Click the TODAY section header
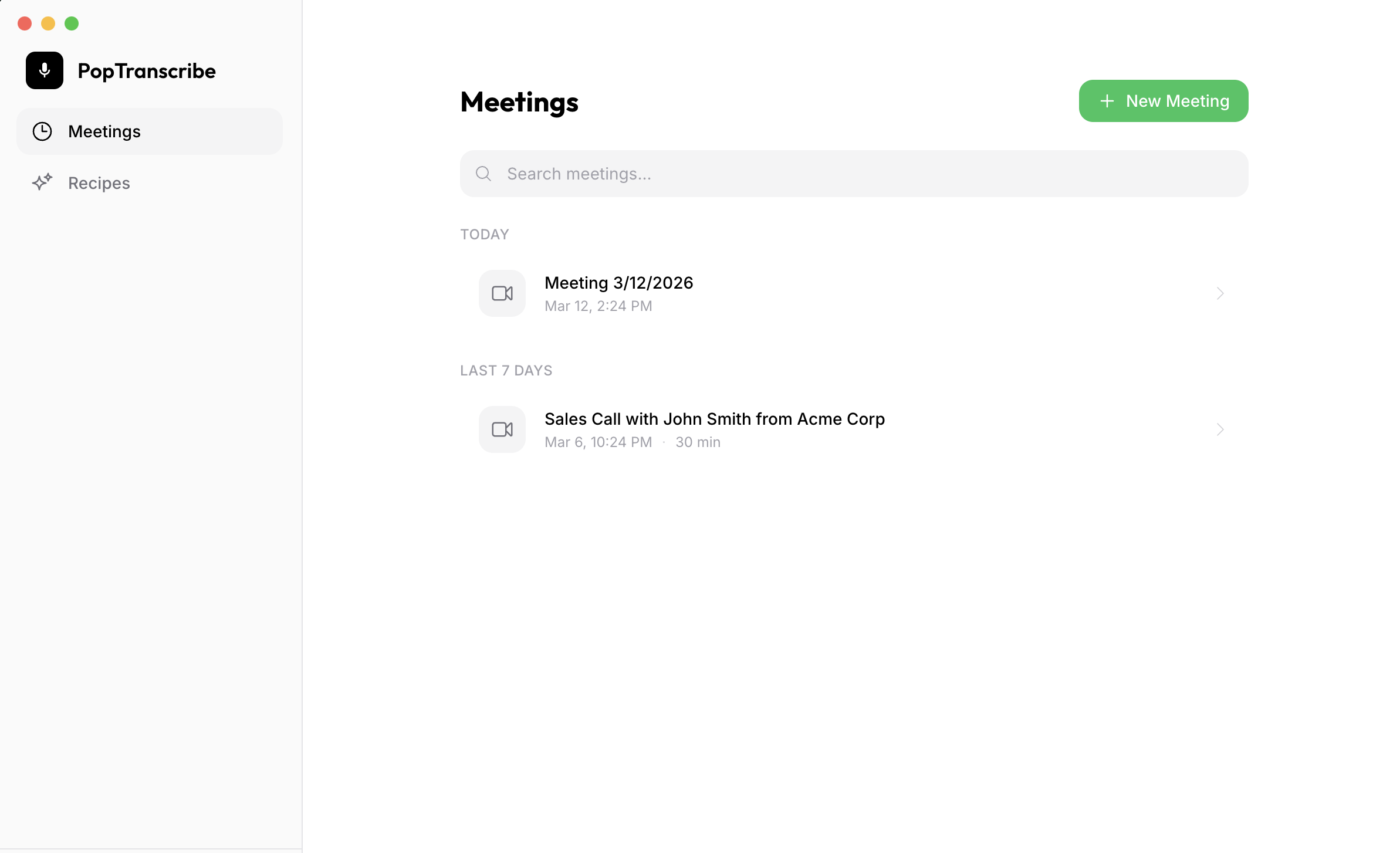The height and width of the screenshot is (853, 1400). click(x=484, y=234)
